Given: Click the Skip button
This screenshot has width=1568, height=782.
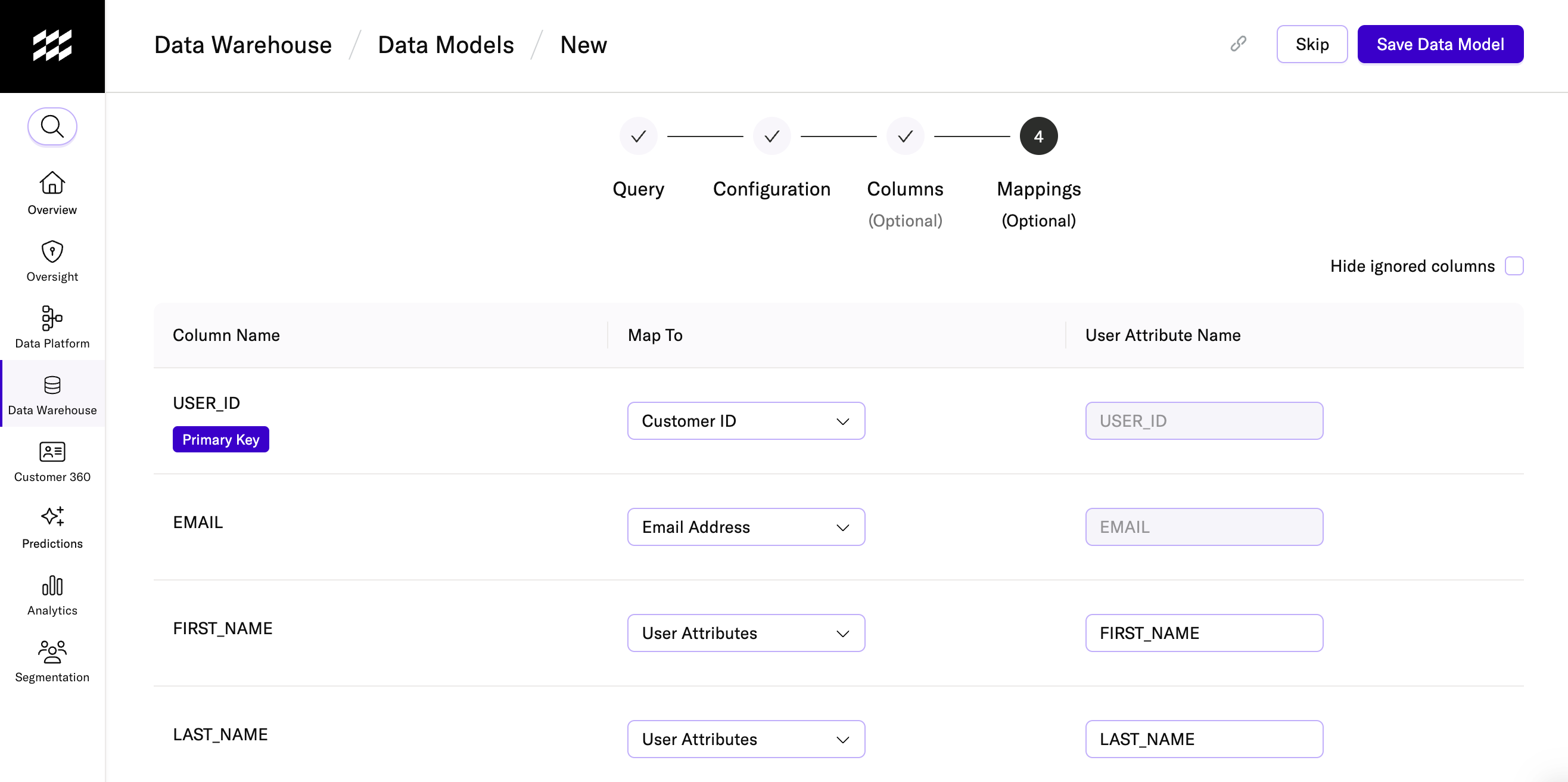Looking at the screenshot, I should 1312,44.
